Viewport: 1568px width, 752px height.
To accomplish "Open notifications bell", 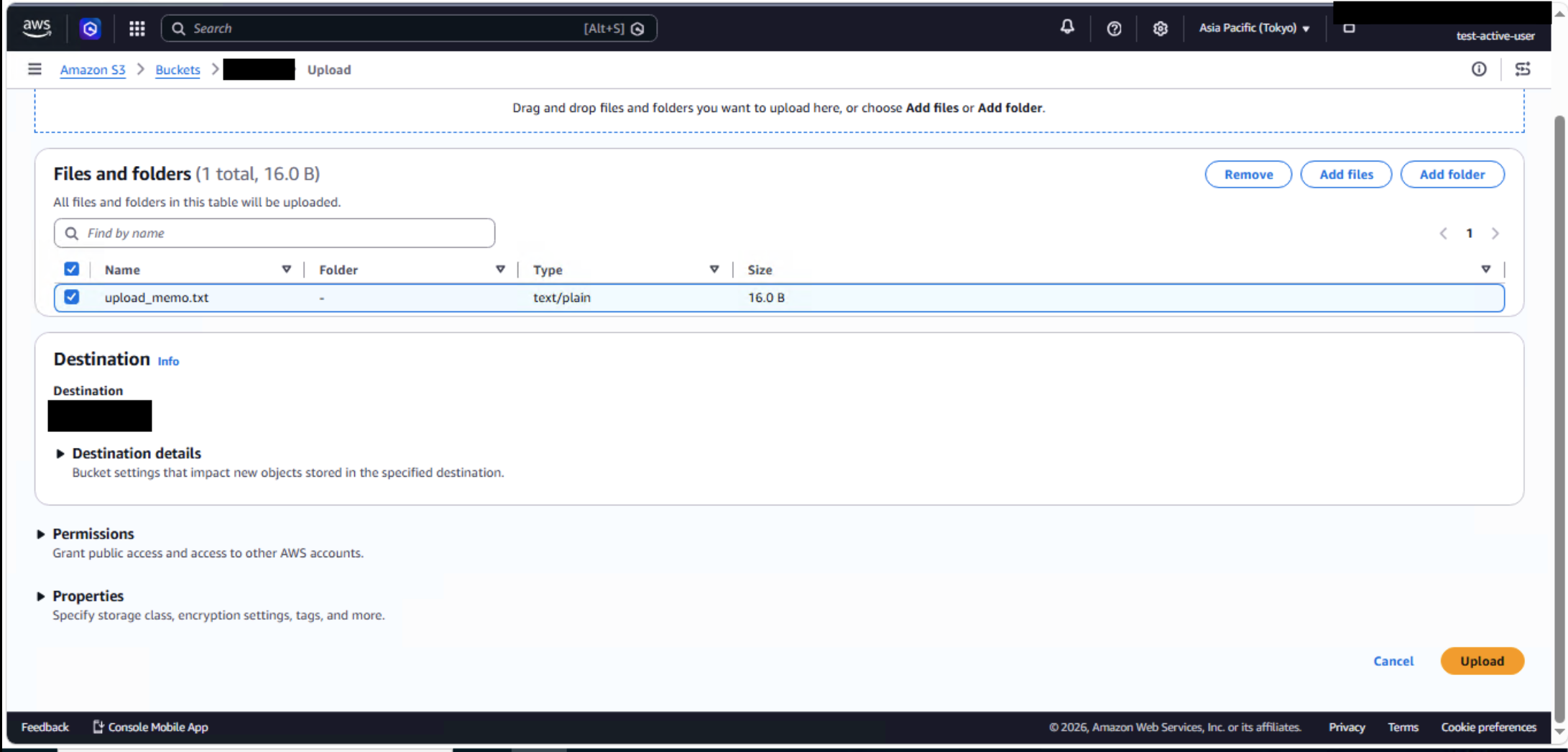I will tap(1067, 27).
